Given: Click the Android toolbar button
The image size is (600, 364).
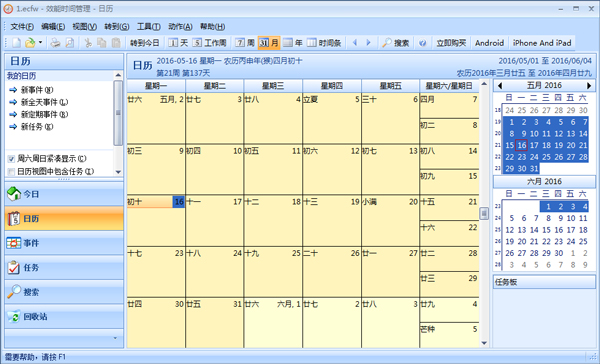Looking at the screenshot, I should pos(489,43).
